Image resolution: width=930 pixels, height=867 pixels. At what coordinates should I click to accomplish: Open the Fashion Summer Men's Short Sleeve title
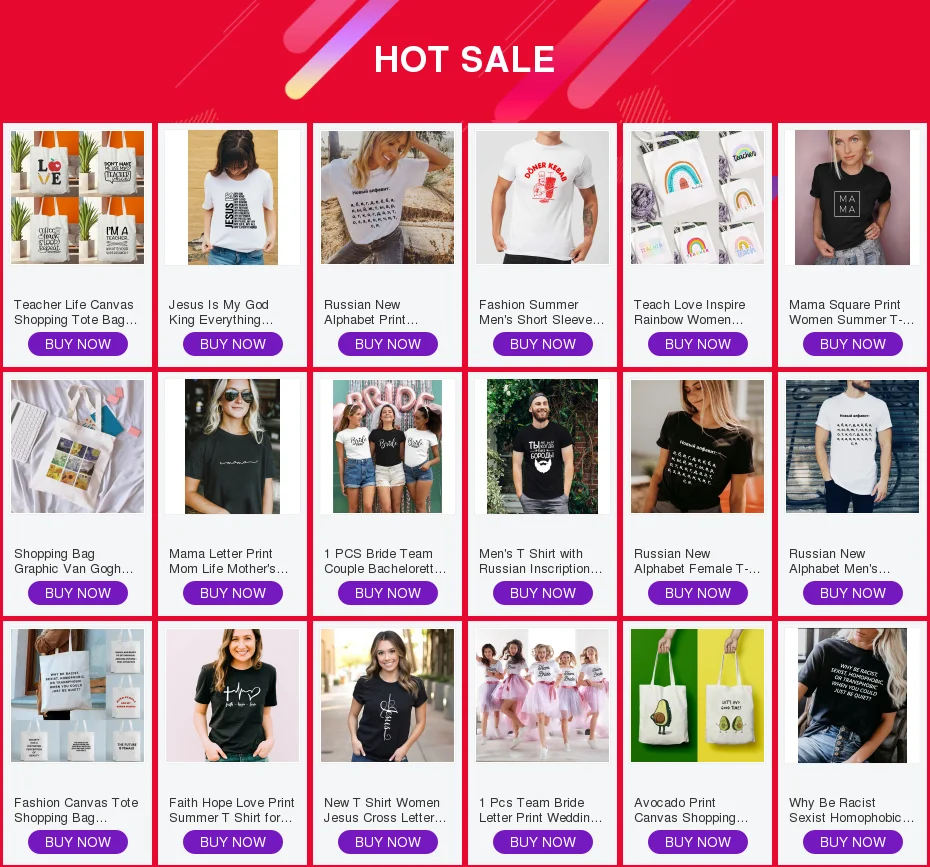(542, 312)
